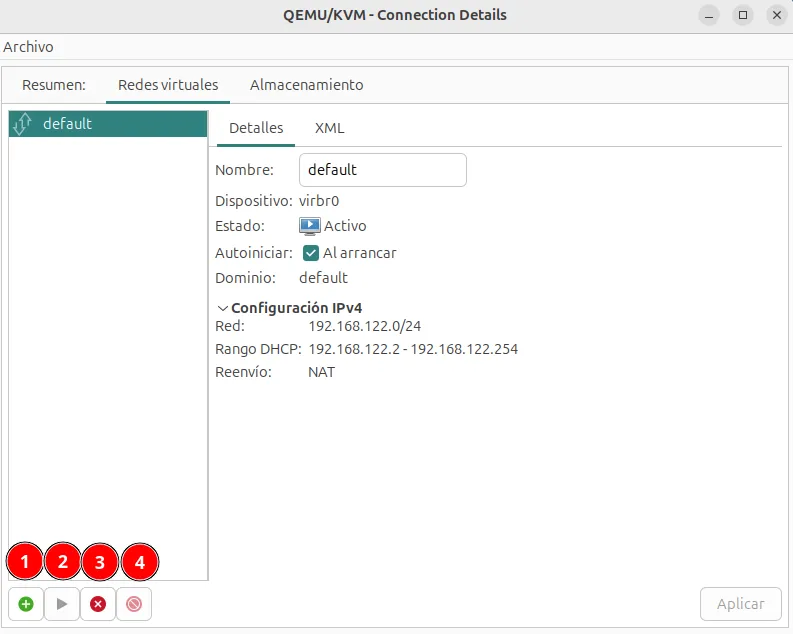The image size is (793, 634).
Task: Open the Archivo menu
Action: point(29,47)
